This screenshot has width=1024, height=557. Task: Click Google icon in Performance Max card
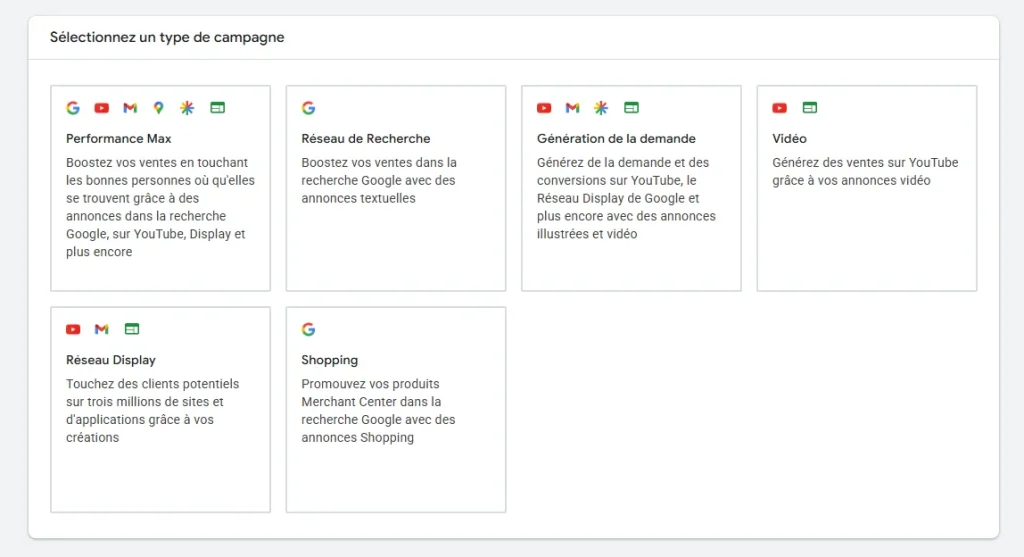73,108
